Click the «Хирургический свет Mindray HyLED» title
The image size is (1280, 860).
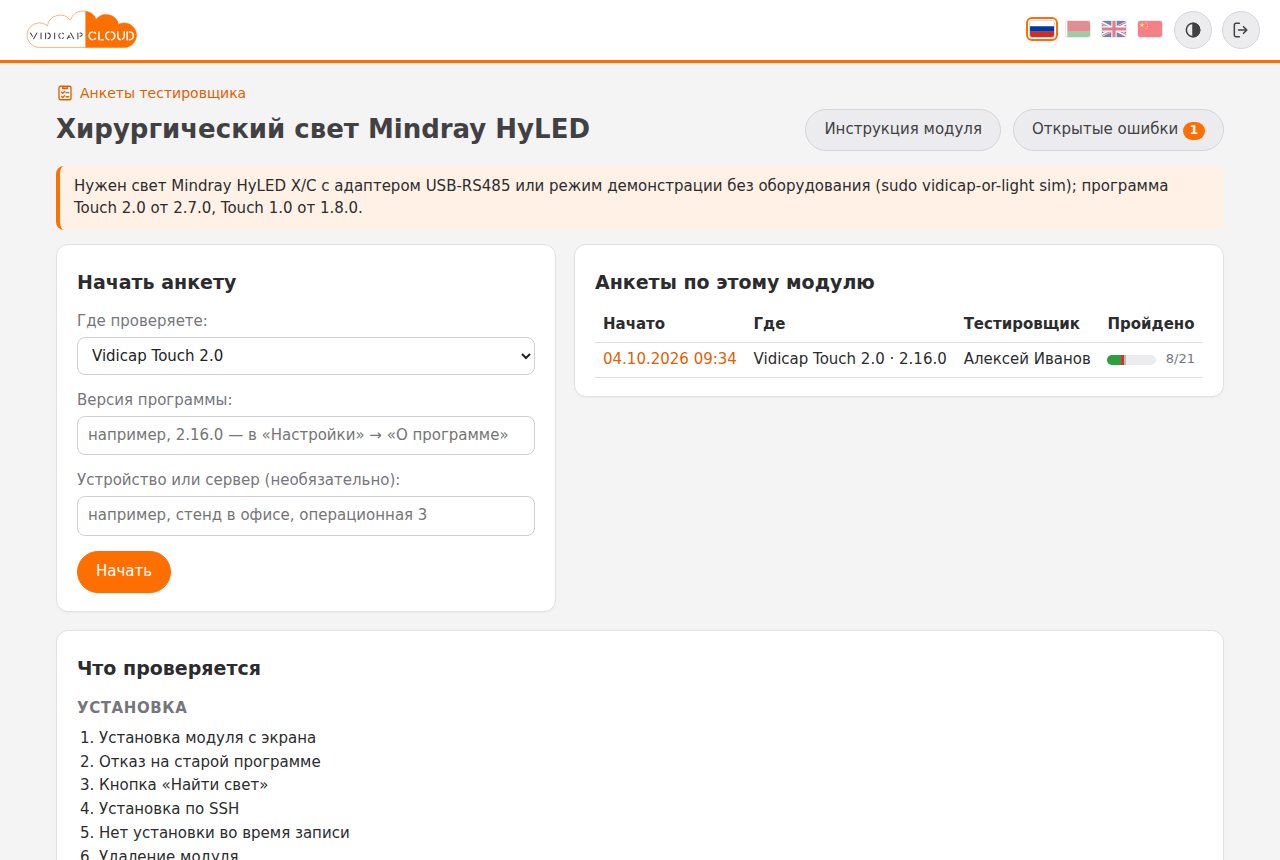323,129
